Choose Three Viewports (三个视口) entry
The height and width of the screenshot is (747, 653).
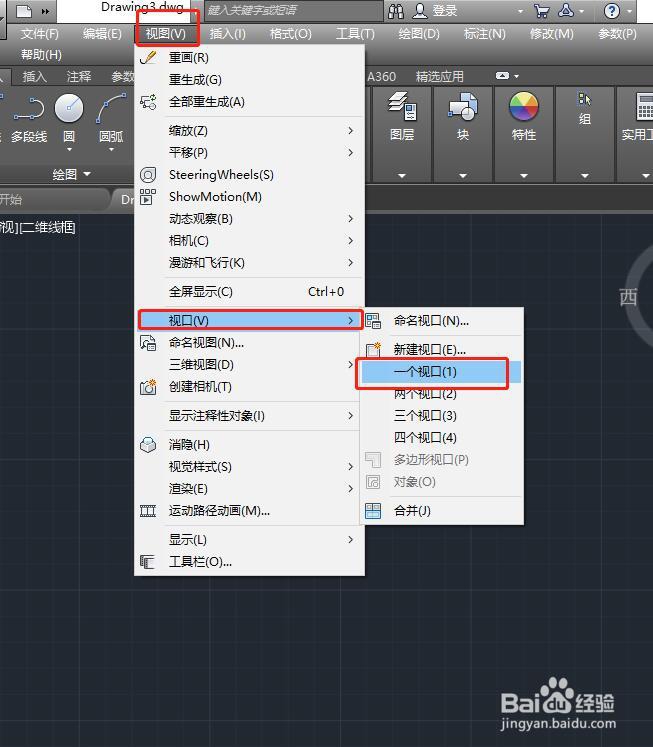(441, 416)
